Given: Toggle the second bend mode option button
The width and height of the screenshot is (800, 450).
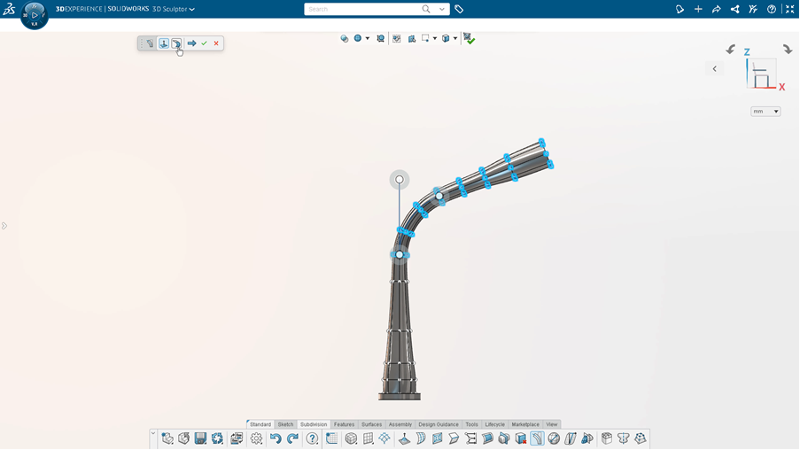Looking at the screenshot, I should pos(176,43).
